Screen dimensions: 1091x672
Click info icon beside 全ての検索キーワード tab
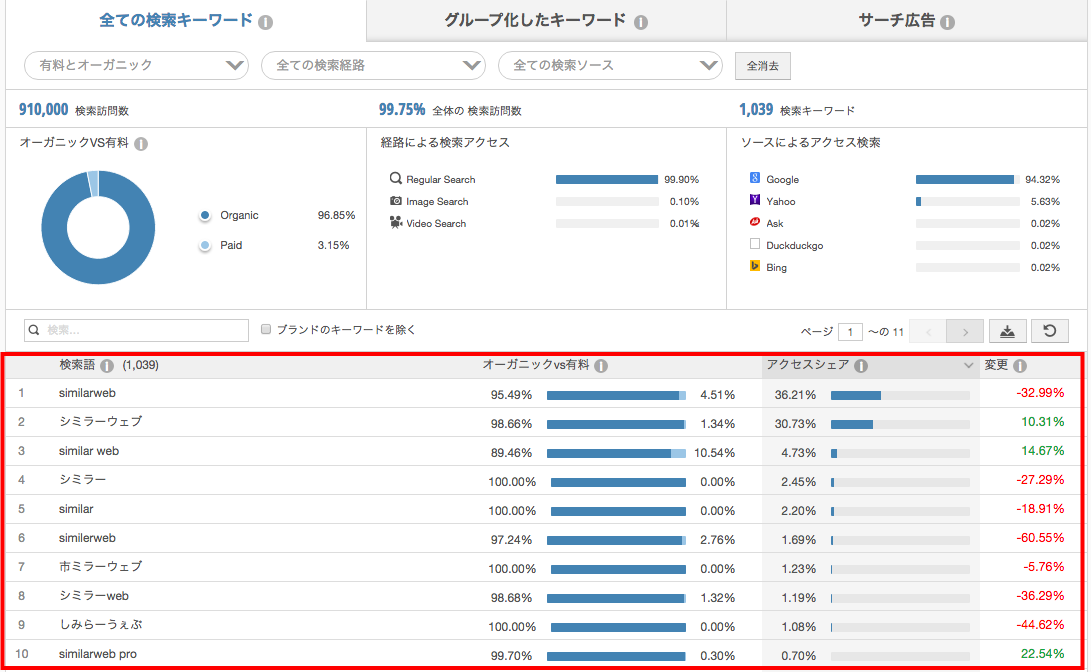pyautogui.click(x=265, y=22)
